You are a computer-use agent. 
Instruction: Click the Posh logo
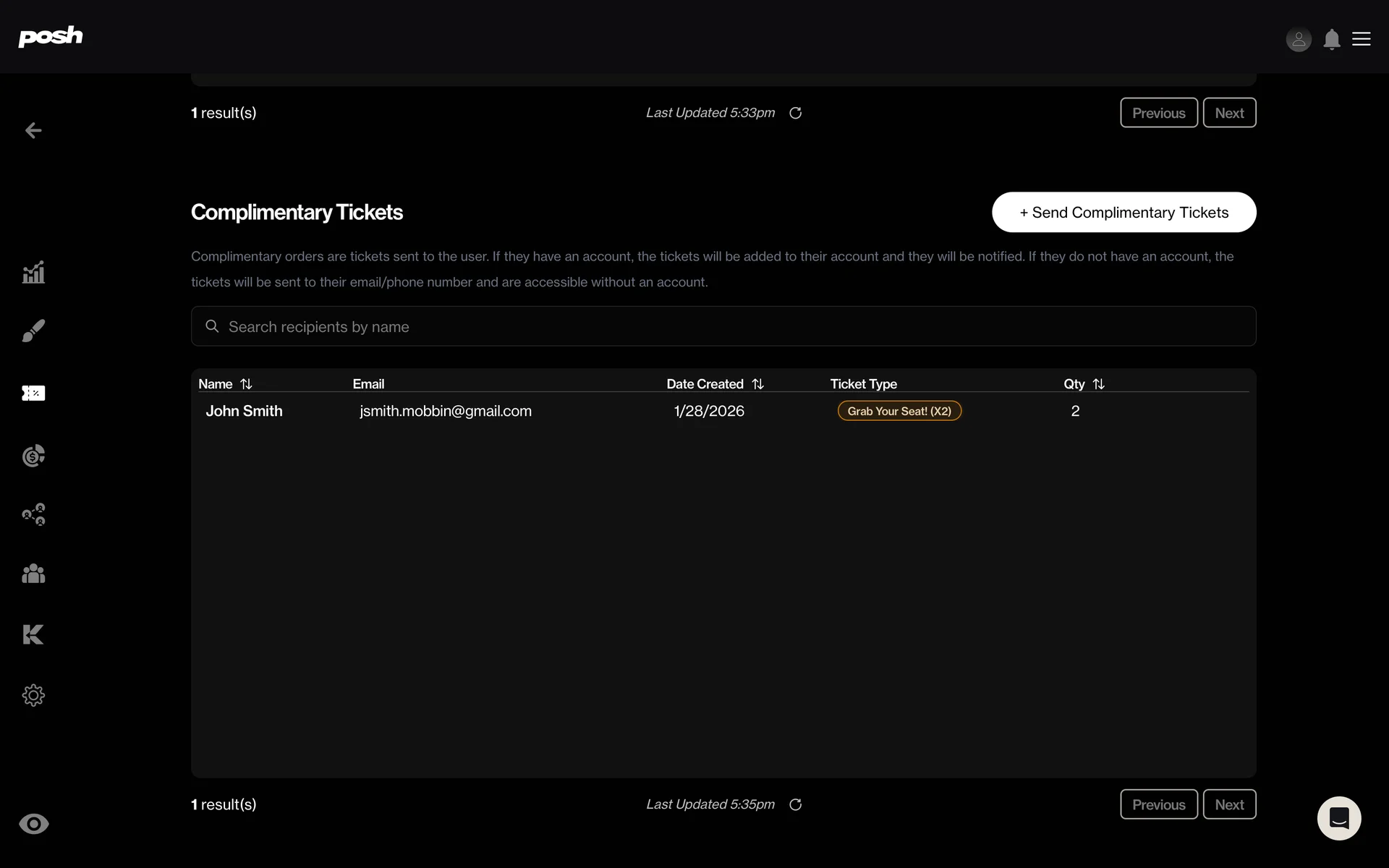point(50,36)
